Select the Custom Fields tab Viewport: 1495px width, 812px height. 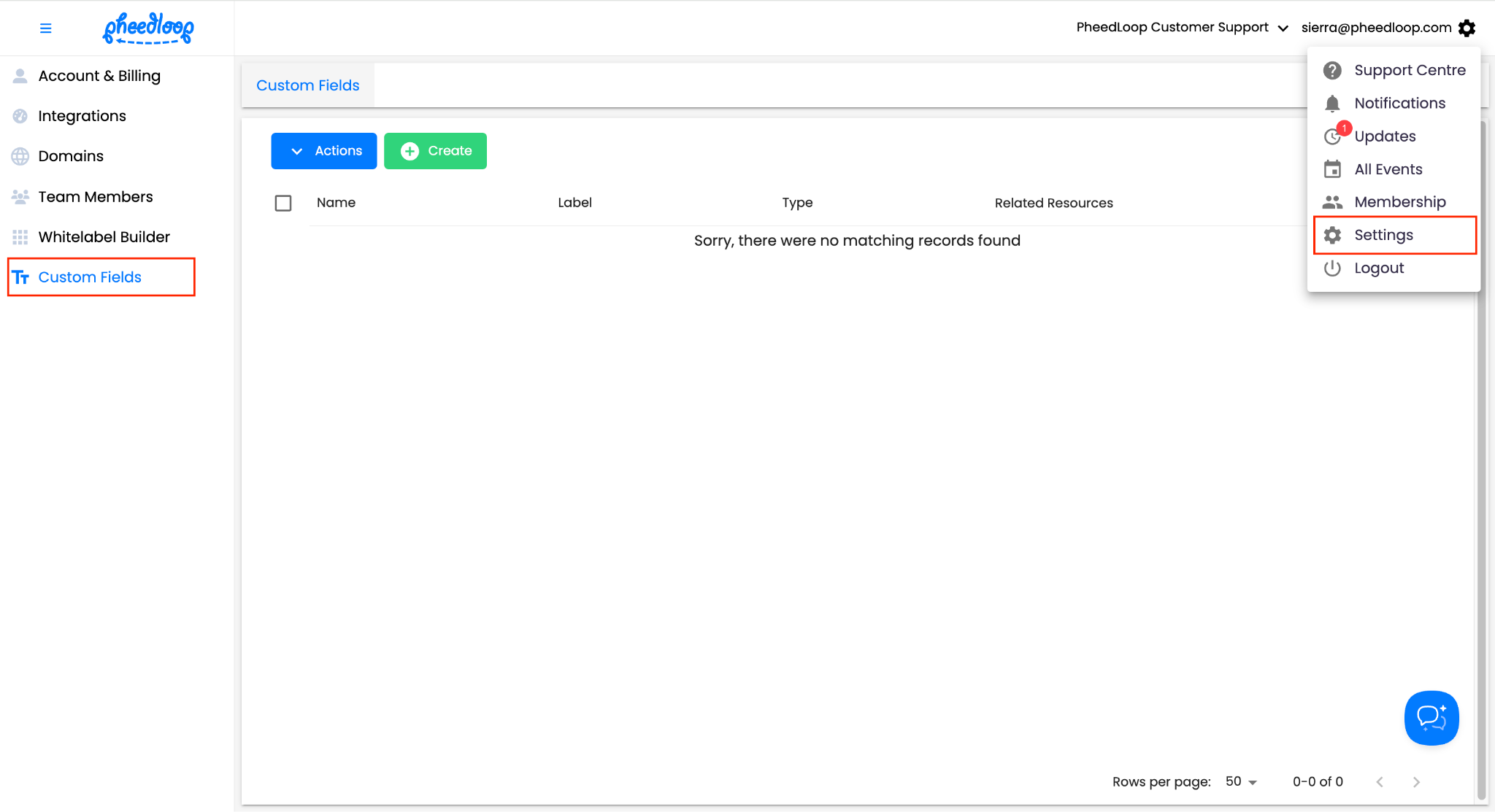coord(308,85)
